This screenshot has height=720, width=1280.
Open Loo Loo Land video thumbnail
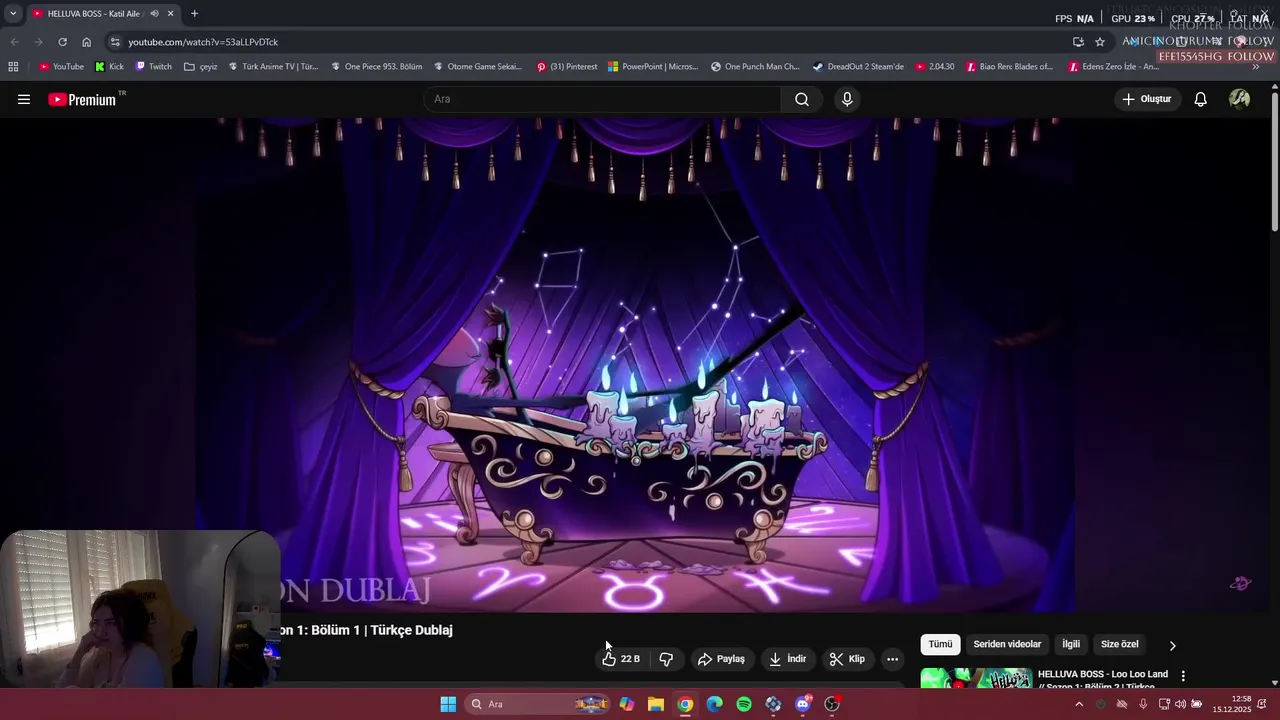(x=976, y=678)
